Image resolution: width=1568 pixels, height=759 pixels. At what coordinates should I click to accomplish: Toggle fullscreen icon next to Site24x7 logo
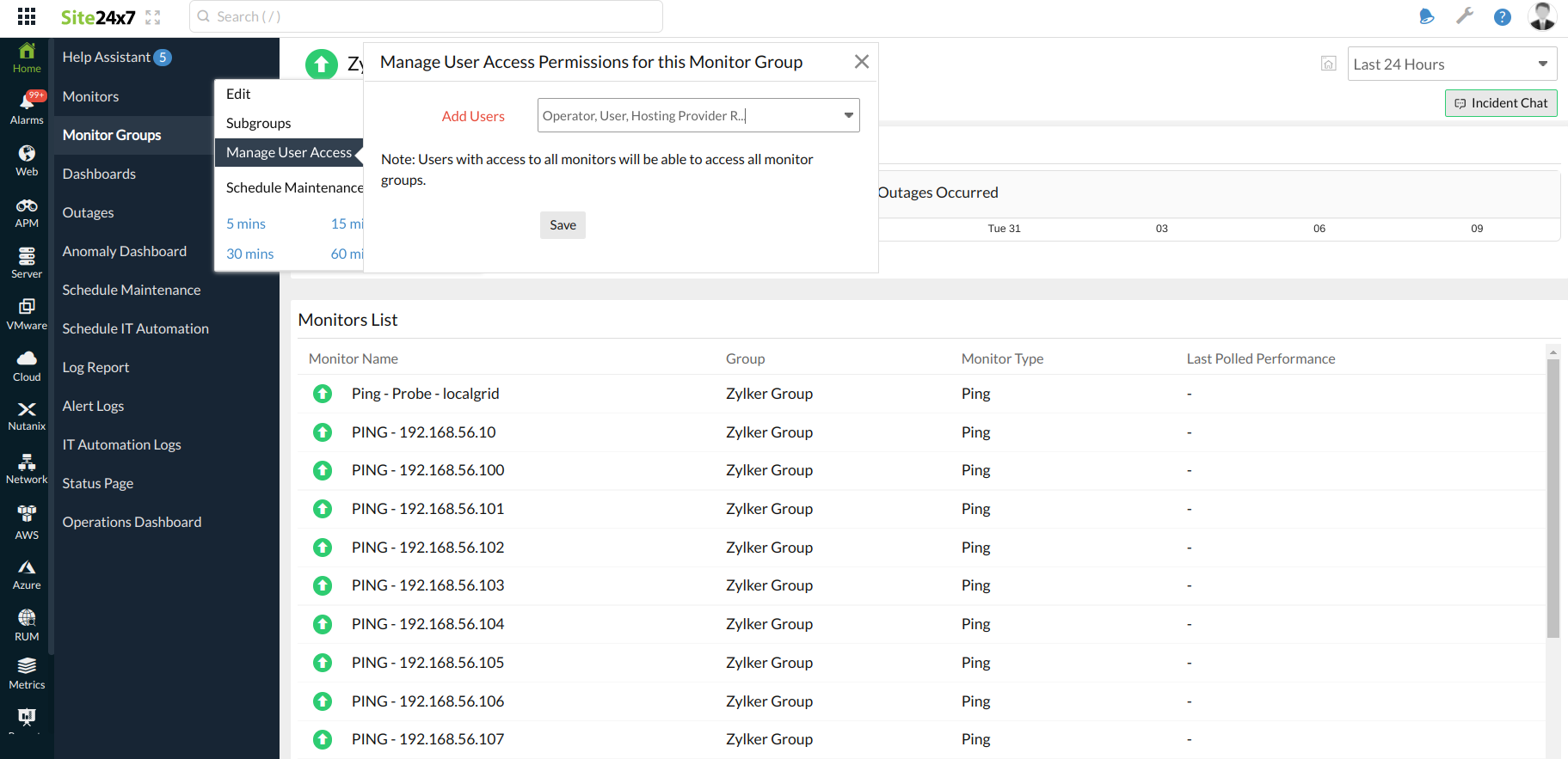[153, 17]
